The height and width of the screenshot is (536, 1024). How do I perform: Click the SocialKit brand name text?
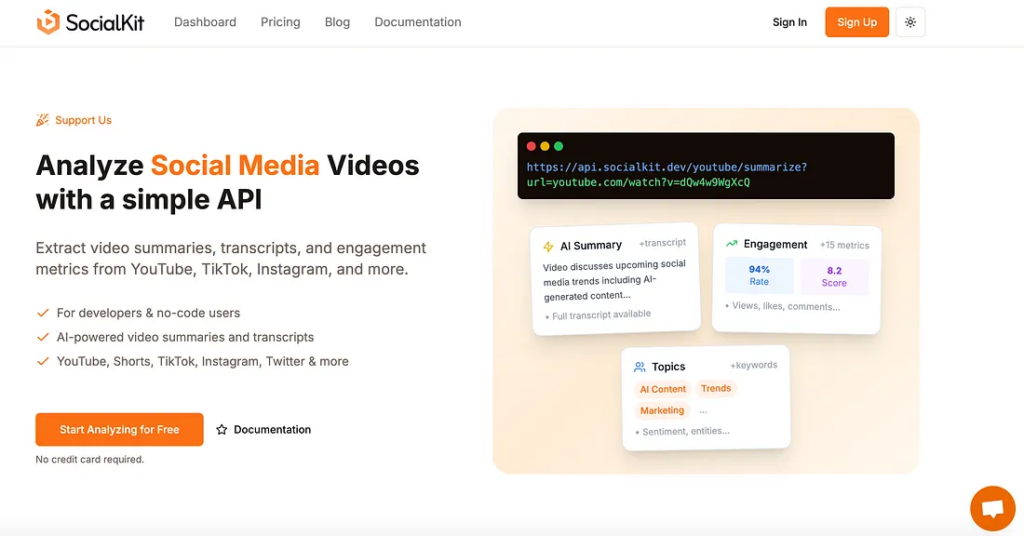[x=105, y=23]
